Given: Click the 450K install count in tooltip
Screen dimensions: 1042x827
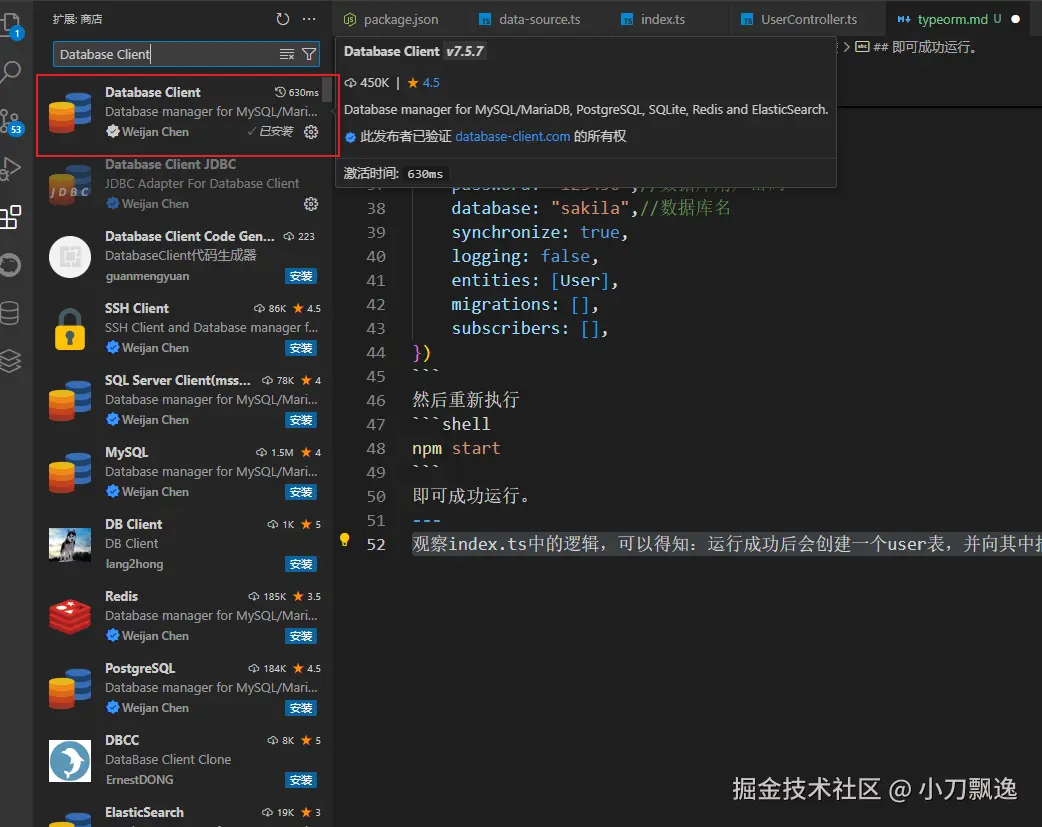Looking at the screenshot, I should [x=367, y=82].
